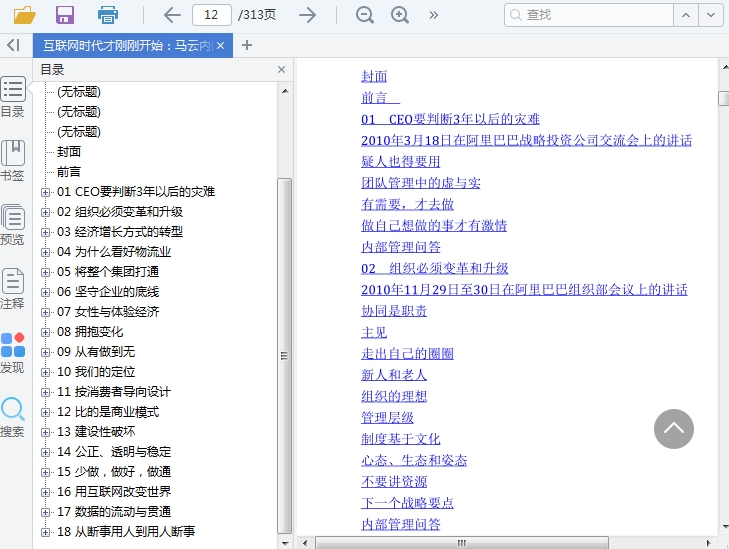This screenshot has width=729, height=549.
Task: Select 前言 in the outline tree
Action: [69, 172]
